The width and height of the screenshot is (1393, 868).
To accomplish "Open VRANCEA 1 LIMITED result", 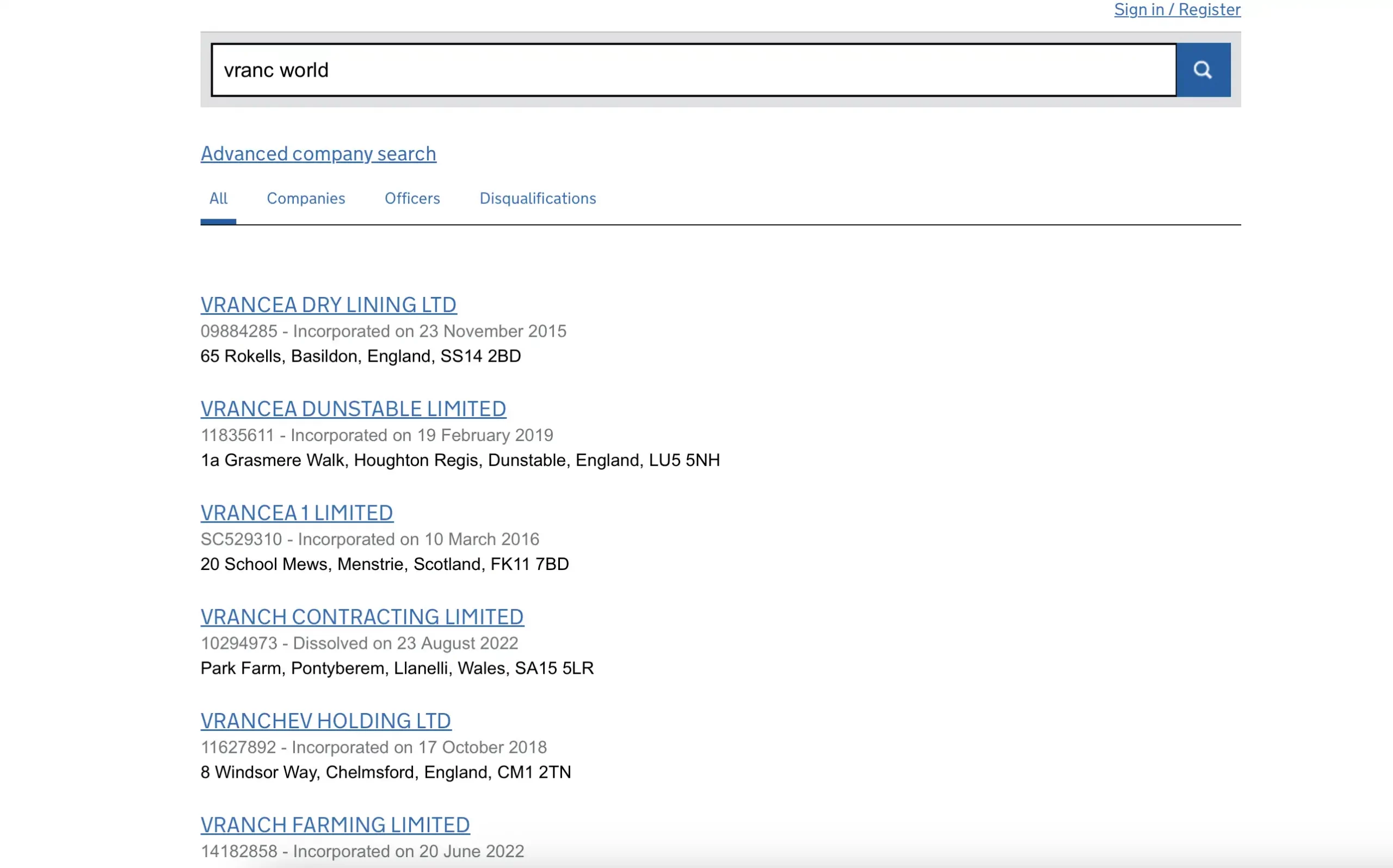I will click(297, 513).
